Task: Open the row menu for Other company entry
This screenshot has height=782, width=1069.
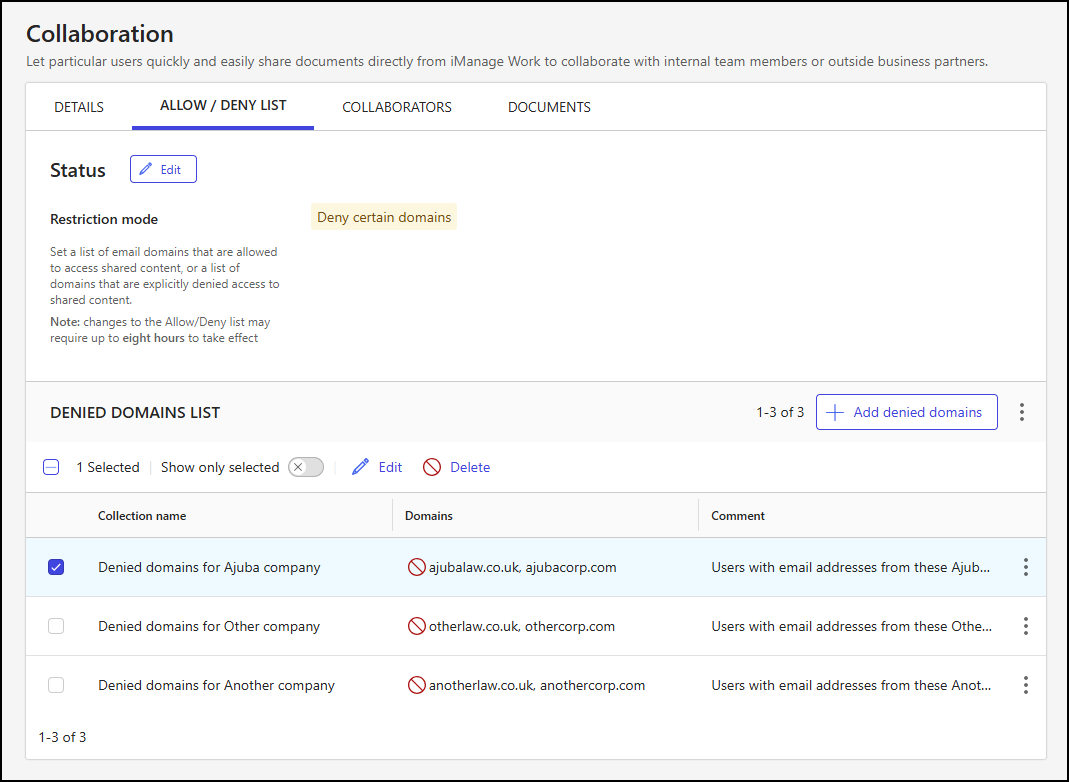Action: (x=1025, y=626)
